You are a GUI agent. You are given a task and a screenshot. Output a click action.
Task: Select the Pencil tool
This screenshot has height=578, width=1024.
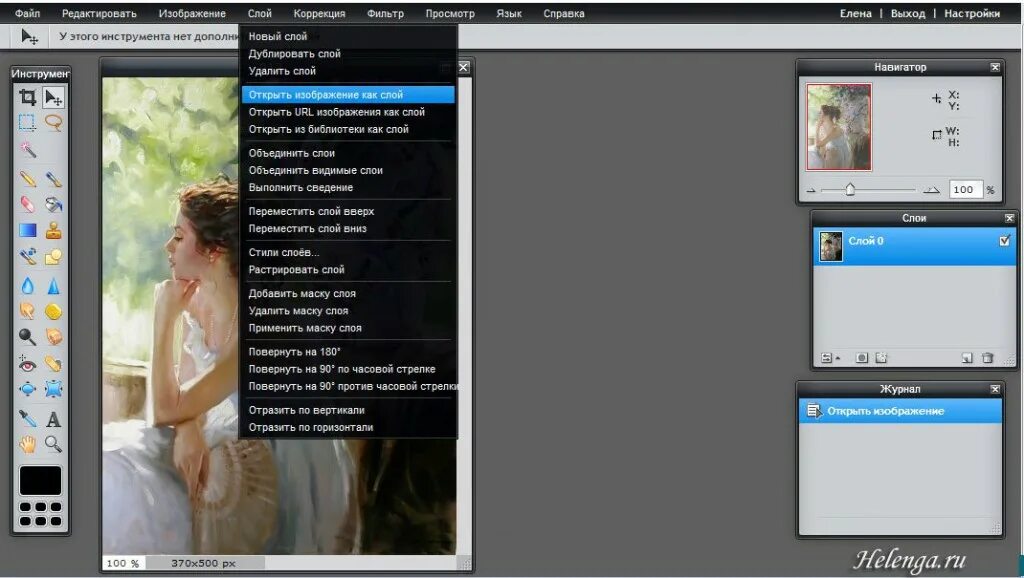coord(27,178)
